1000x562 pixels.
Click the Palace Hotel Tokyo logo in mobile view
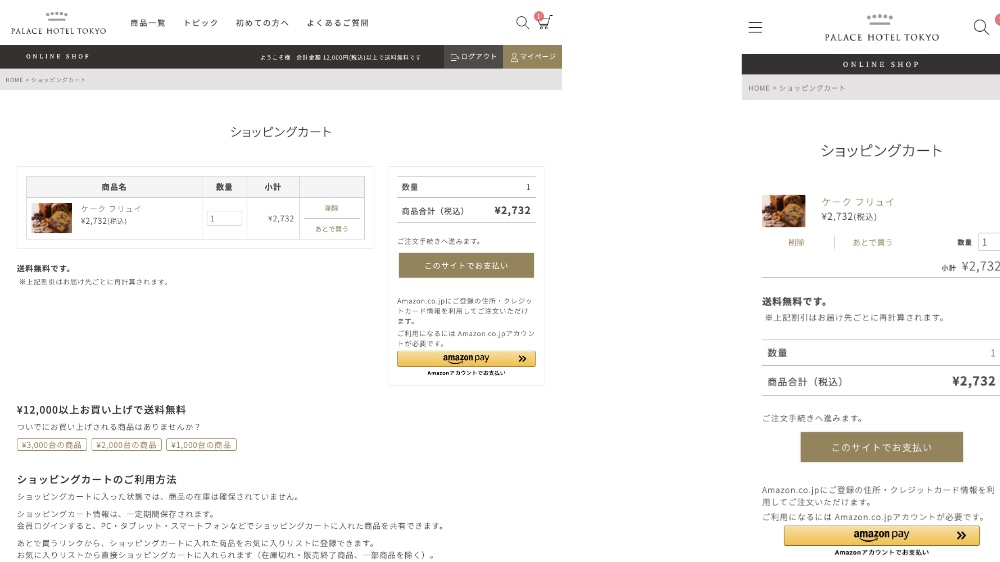(x=881, y=28)
